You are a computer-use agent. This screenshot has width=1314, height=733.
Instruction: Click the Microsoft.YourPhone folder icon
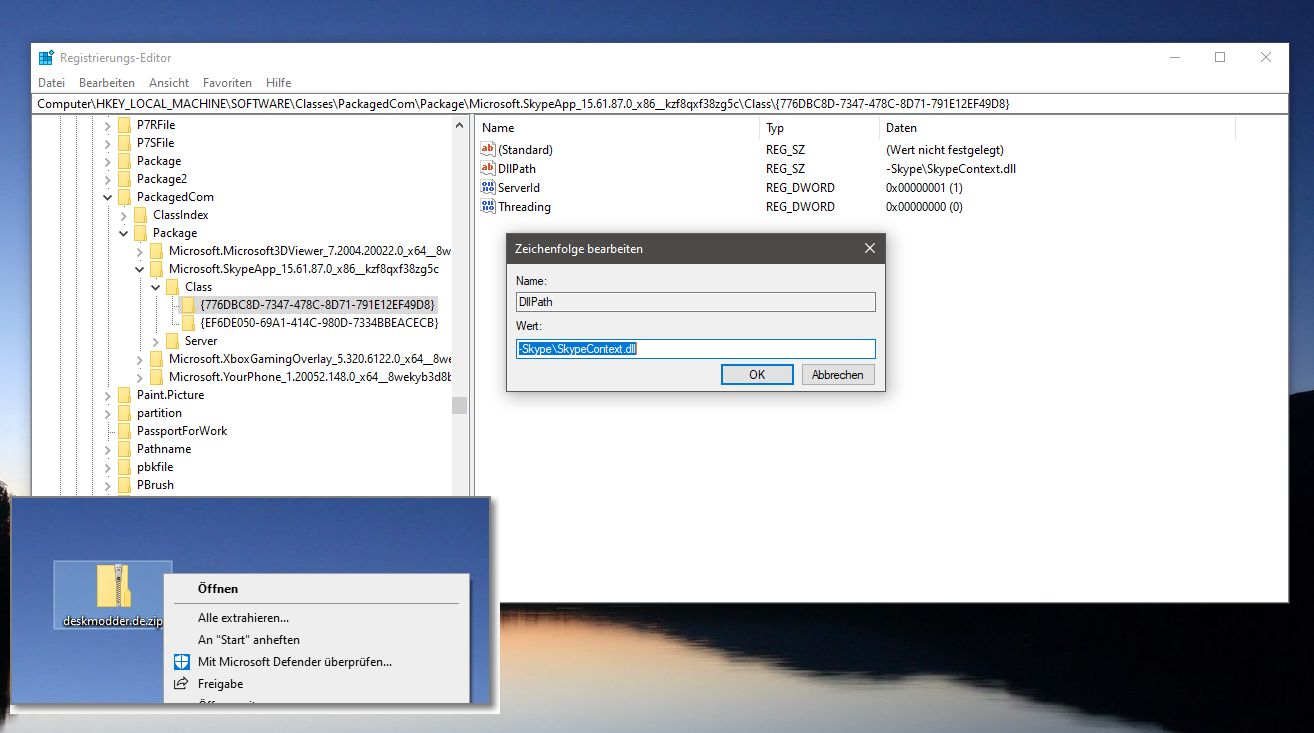tap(156, 377)
